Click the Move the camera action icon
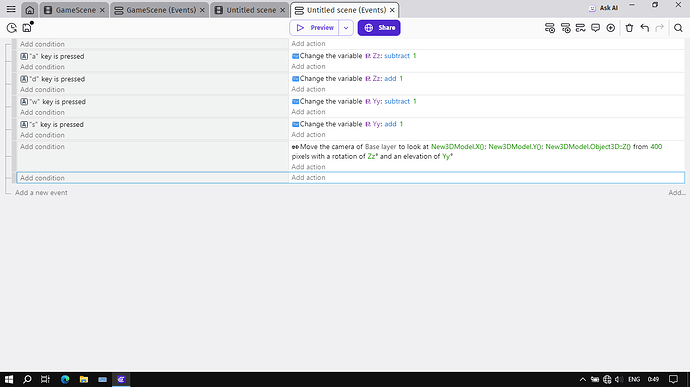Image resolution: width=690 pixels, height=387 pixels. point(295,147)
